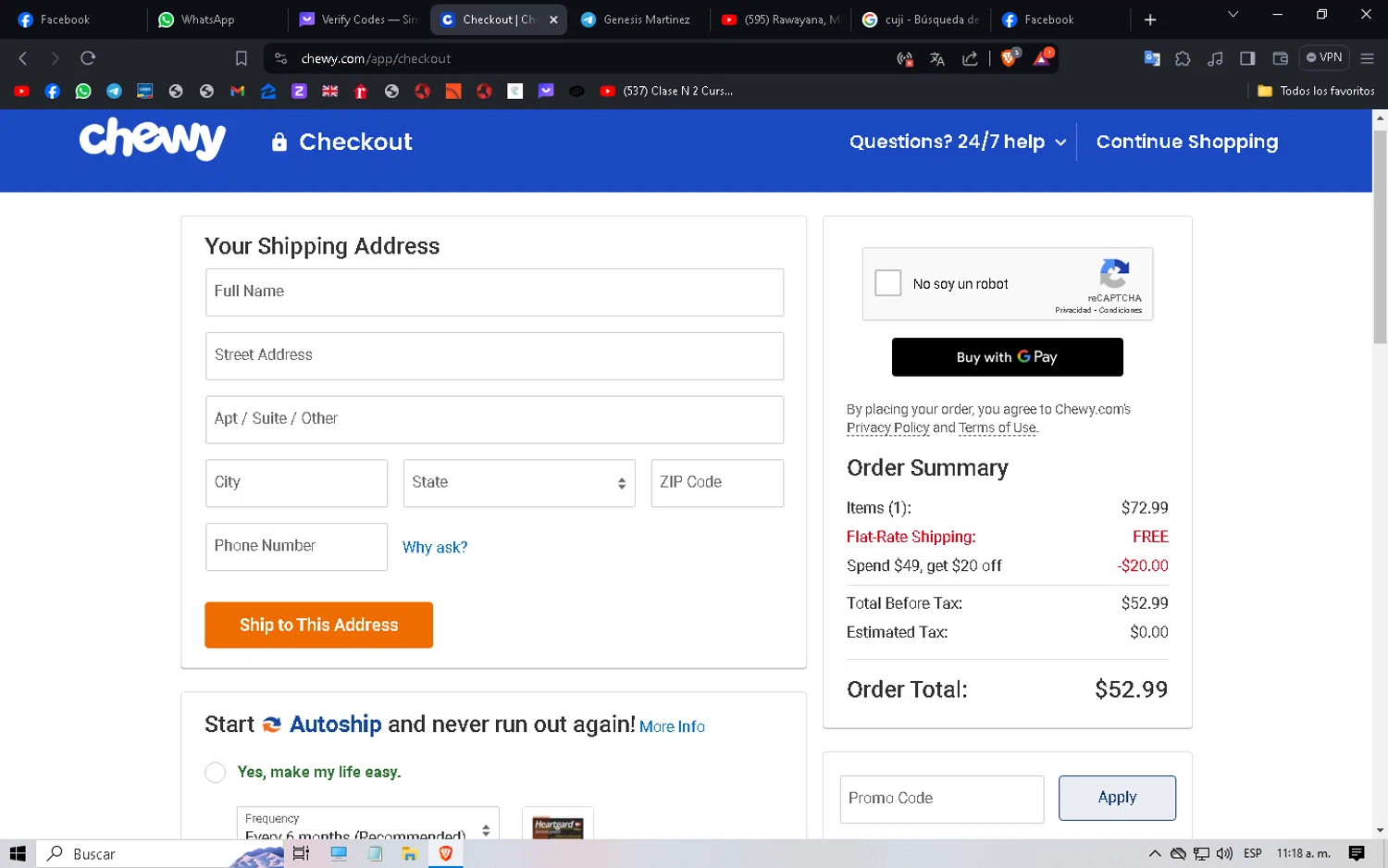Switch to the first Facebook tab
Viewport: 1388px width, 868px height.
[x=77, y=19]
